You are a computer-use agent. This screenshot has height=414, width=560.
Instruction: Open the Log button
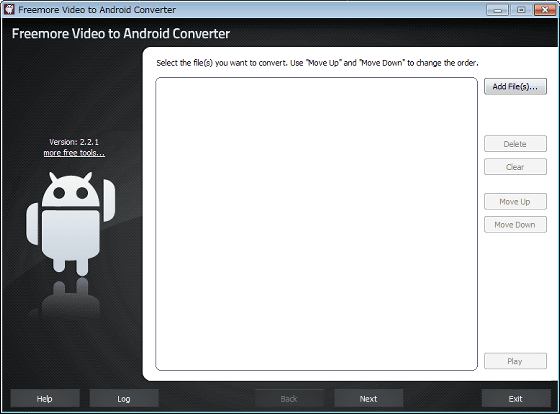pos(124,398)
